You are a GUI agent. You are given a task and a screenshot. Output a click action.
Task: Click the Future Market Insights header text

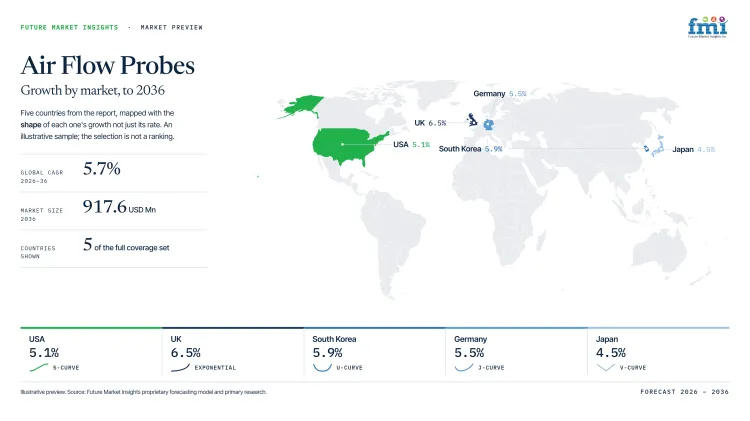click(x=69, y=27)
